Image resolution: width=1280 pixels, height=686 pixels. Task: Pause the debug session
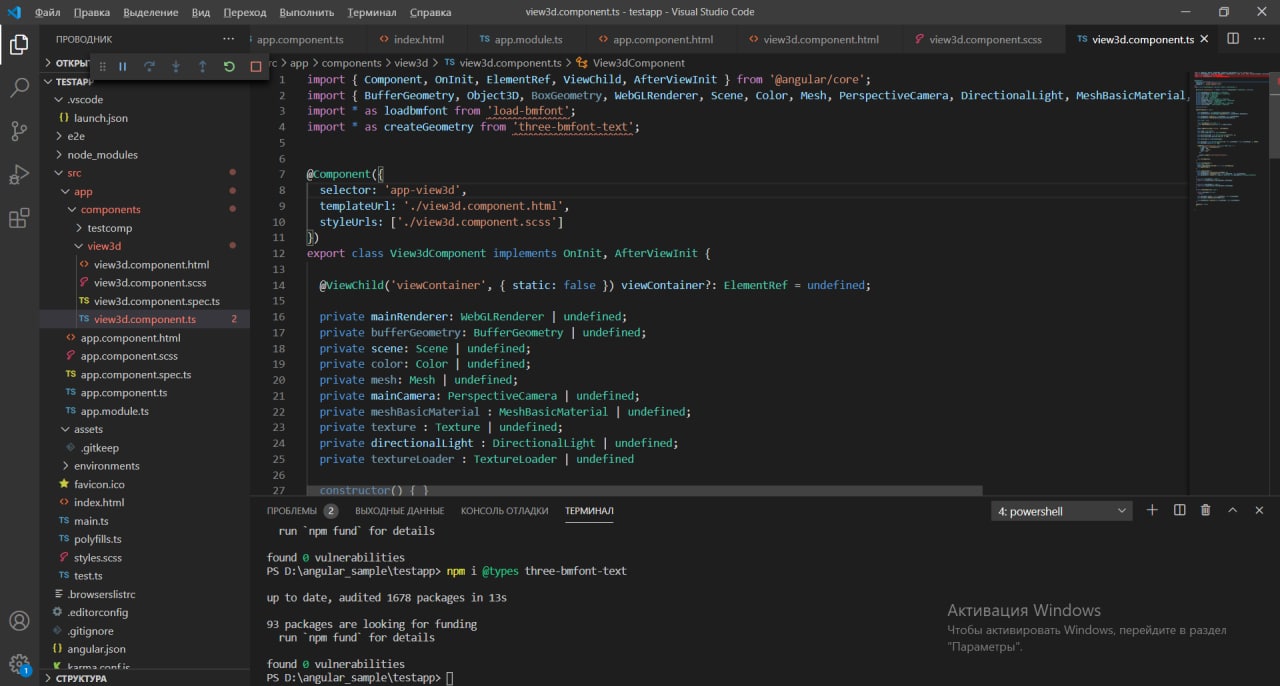point(123,66)
